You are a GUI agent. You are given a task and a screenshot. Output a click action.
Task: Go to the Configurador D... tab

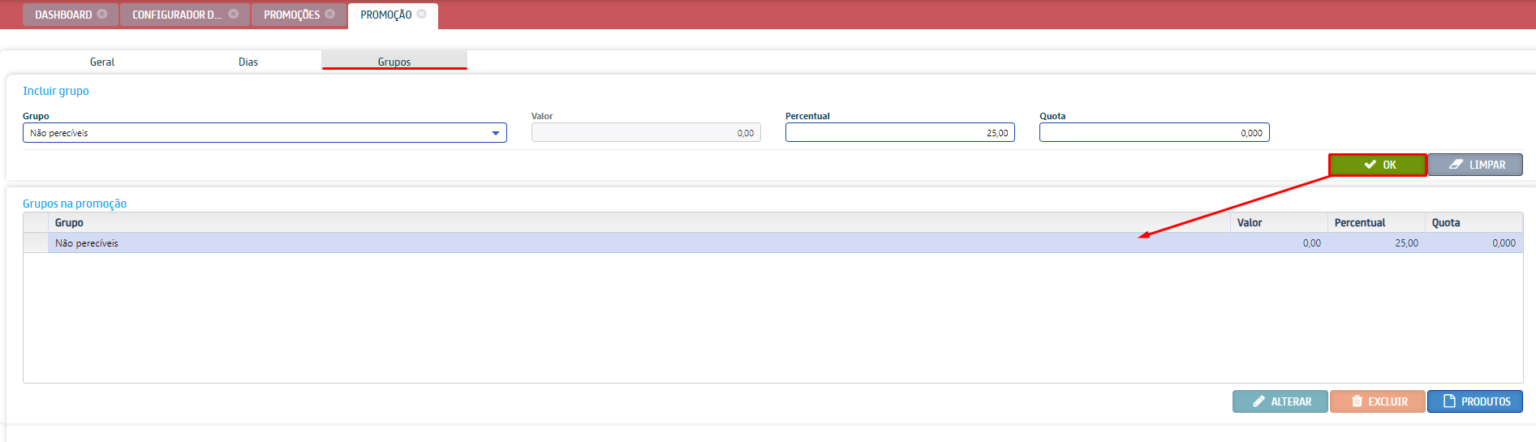(177, 15)
